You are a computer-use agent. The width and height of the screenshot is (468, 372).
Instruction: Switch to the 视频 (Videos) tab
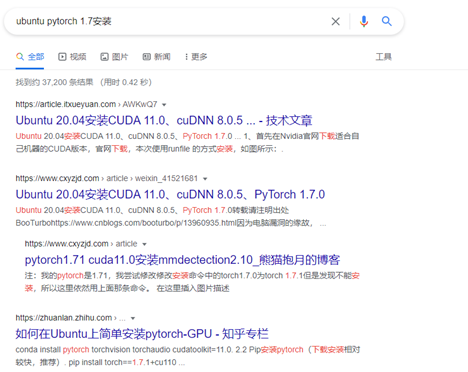(72, 57)
